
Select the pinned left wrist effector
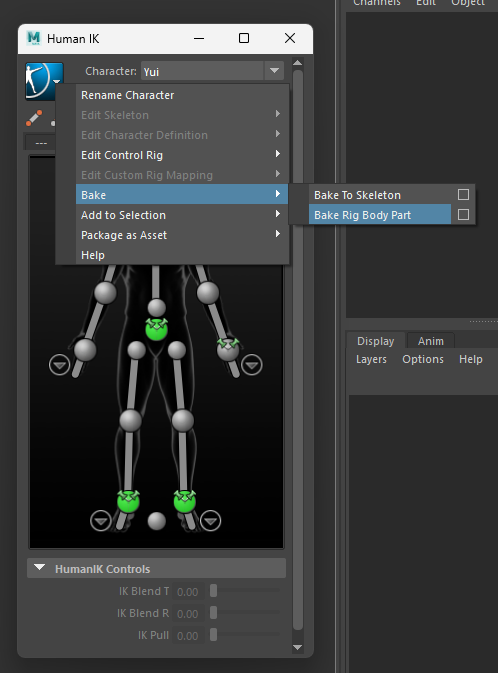click(x=228, y=349)
